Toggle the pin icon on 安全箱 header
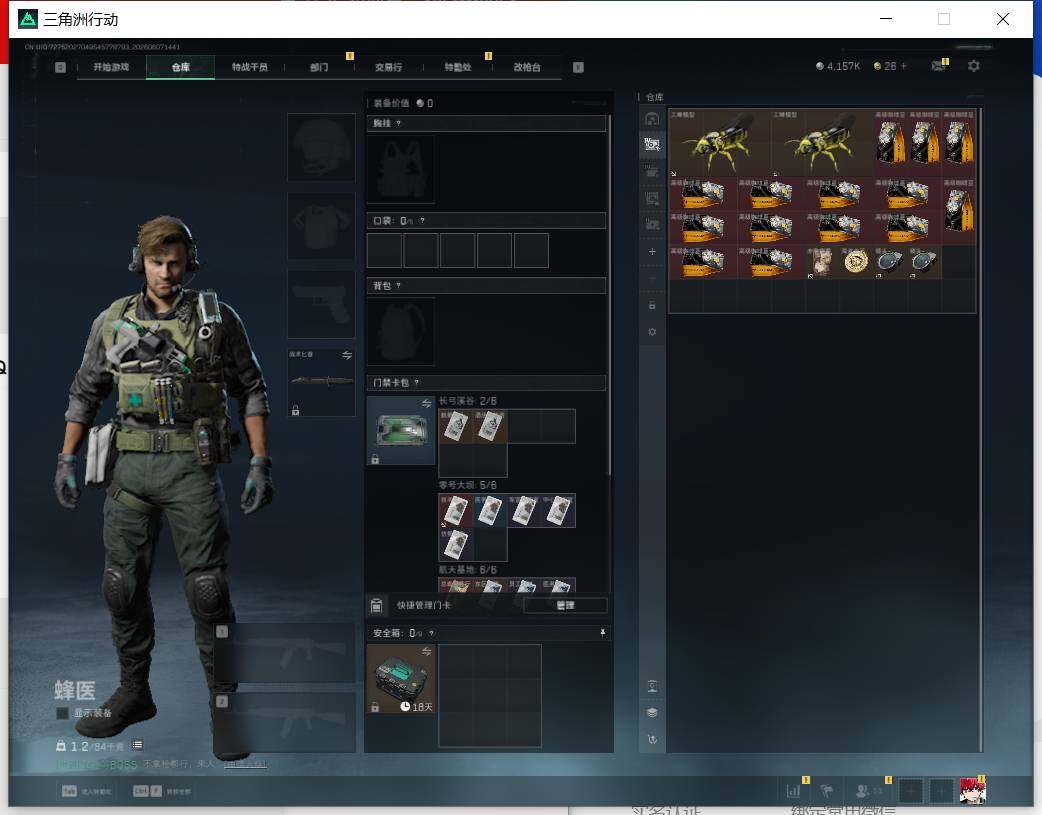The width and height of the screenshot is (1042, 815). (603, 633)
